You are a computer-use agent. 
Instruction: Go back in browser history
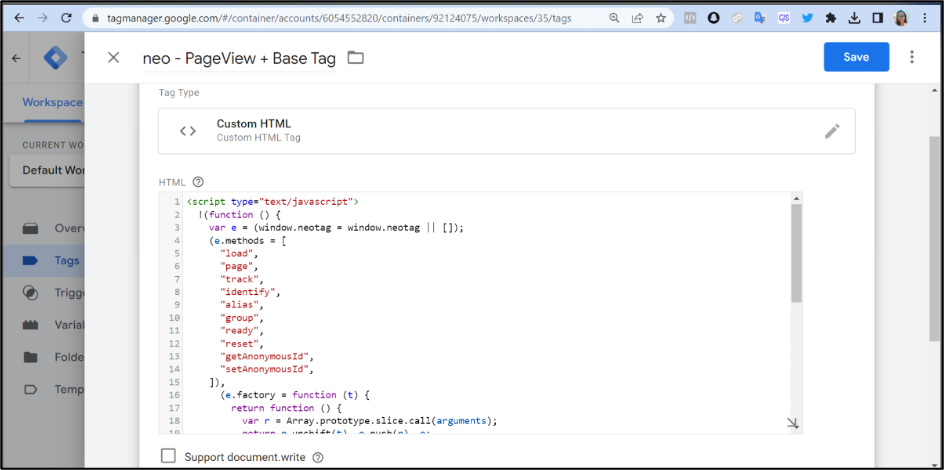[19, 18]
